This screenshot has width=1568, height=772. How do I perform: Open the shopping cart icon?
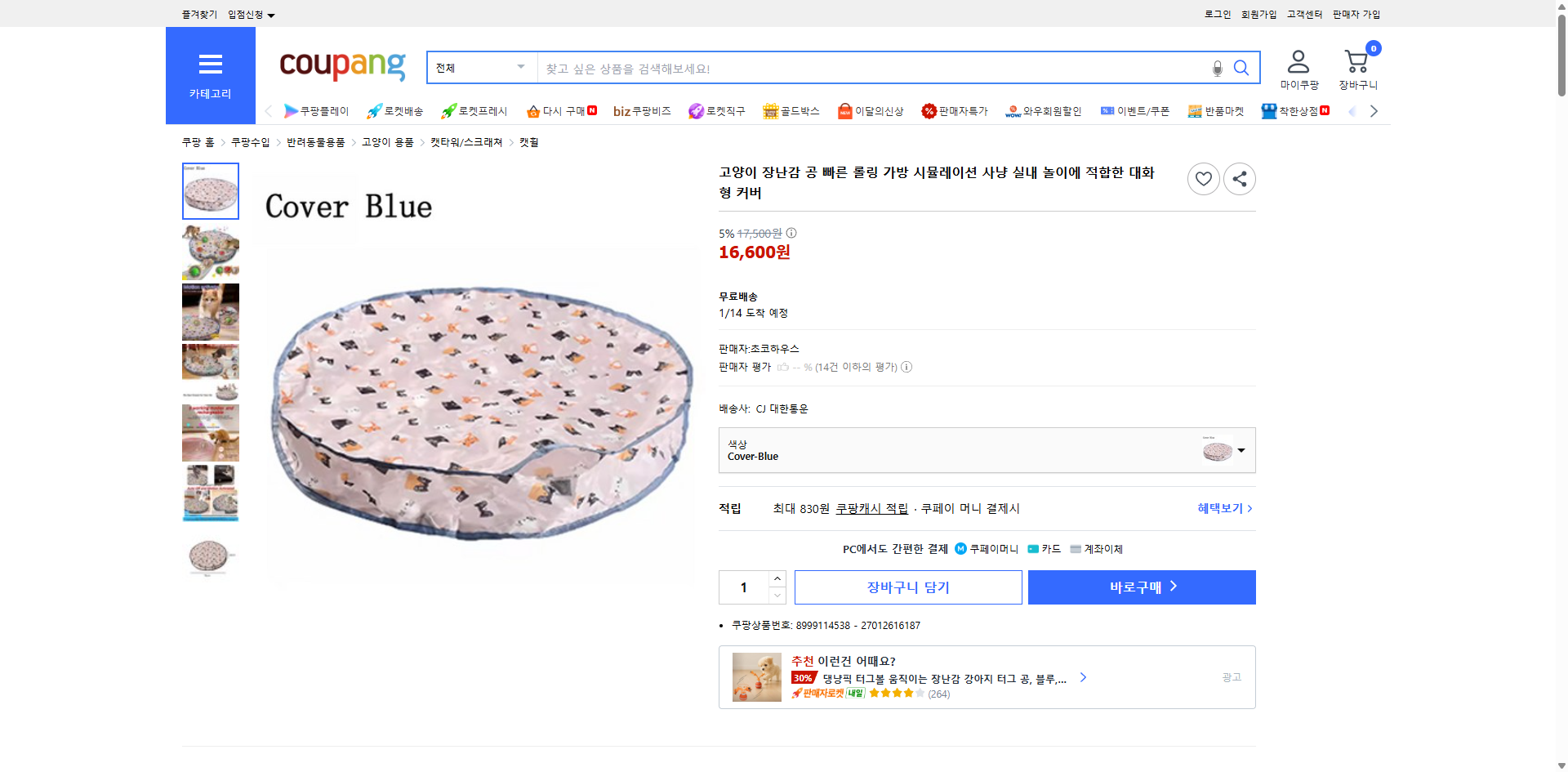coord(1356,59)
